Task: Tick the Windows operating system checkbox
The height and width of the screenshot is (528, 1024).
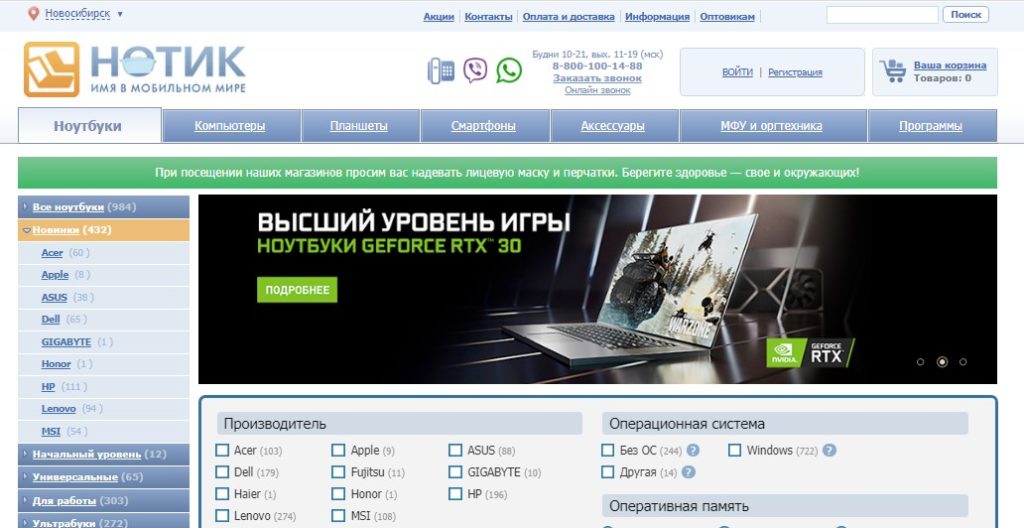Action: pyautogui.click(x=735, y=451)
